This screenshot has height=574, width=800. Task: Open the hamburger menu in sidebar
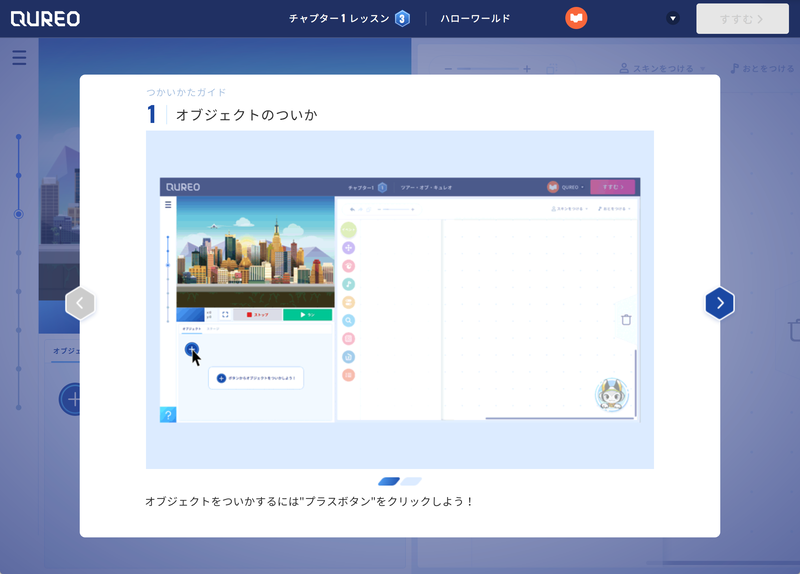pos(19,58)
